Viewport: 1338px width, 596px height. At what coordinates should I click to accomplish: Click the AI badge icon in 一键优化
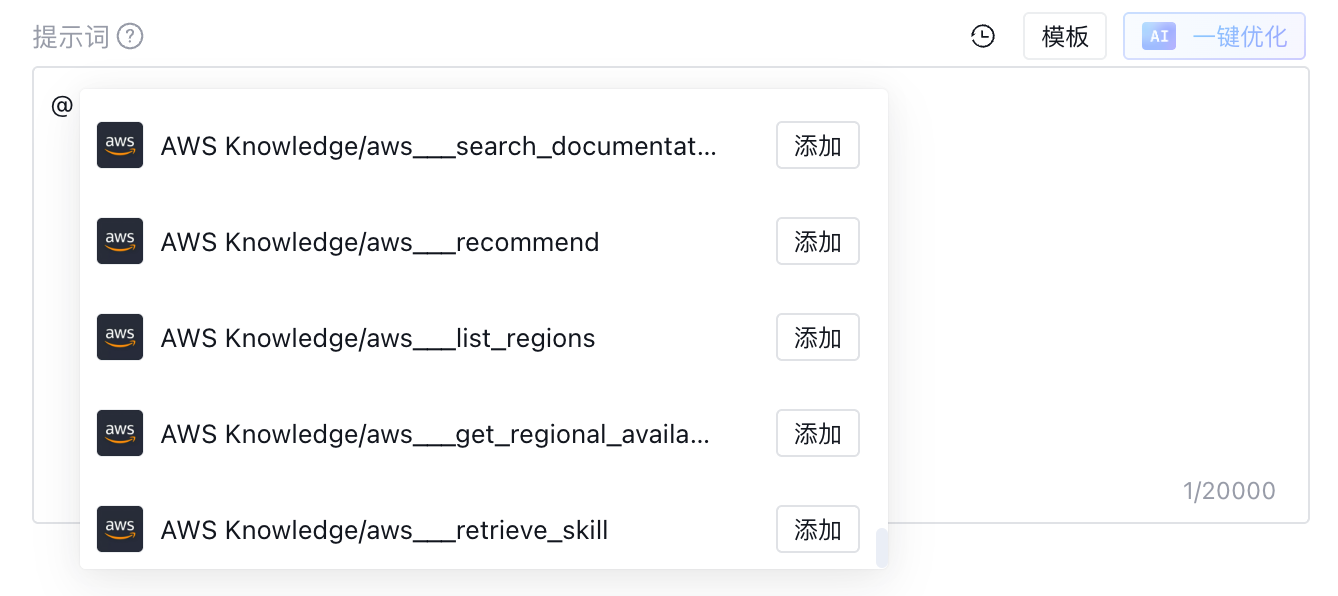(1159, 37)
